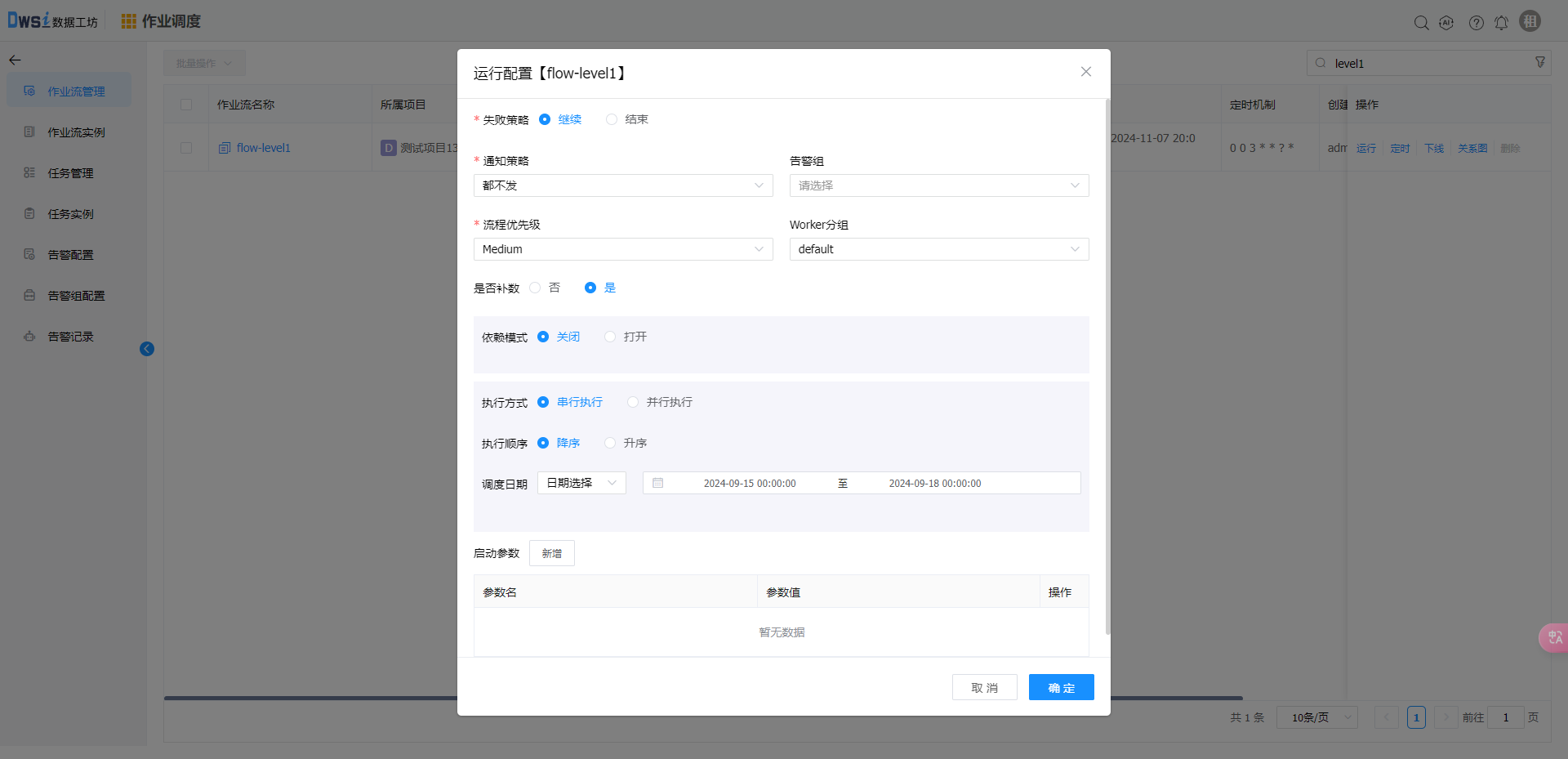Collapse sidebar with blue chevron button
The width and height of the screenshot is (1568, 759).
pos(147,349)
